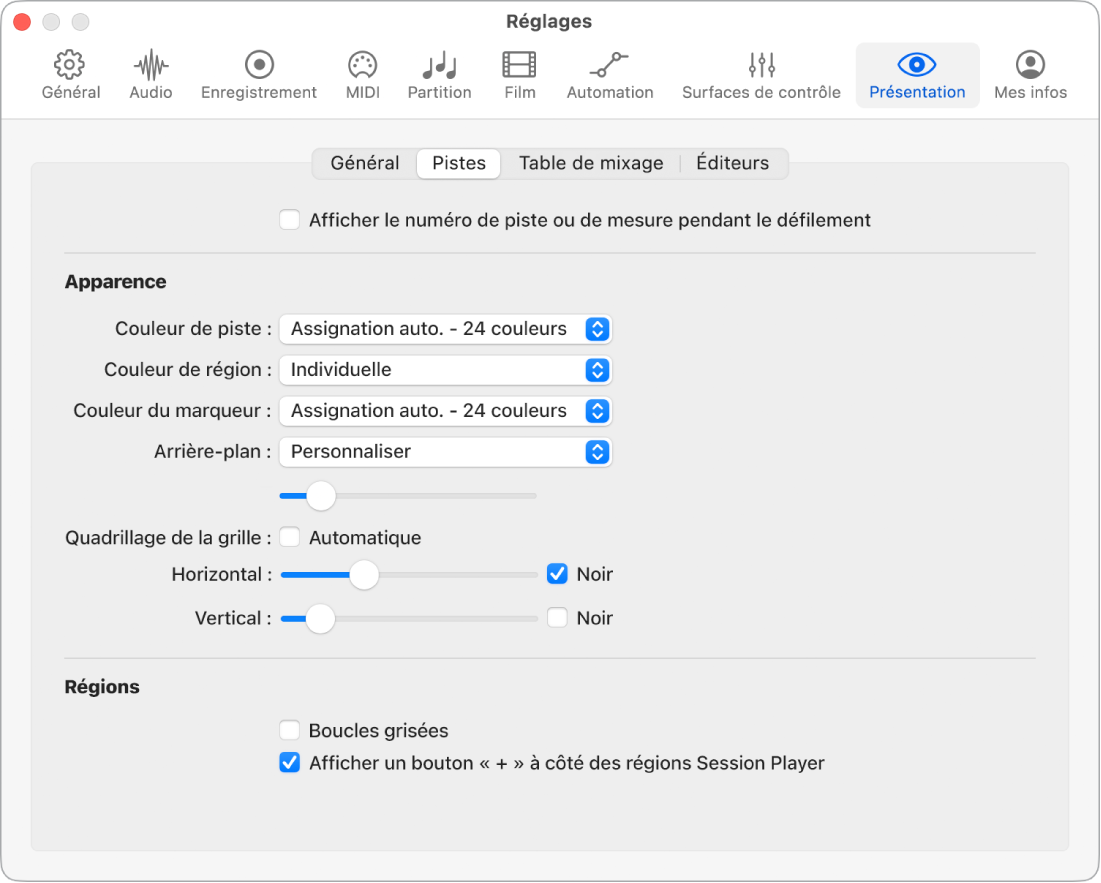This screenshot has width=1101, height=883.
Task: Enable track number display during scrolling
Action: click(x=290, y=220)
